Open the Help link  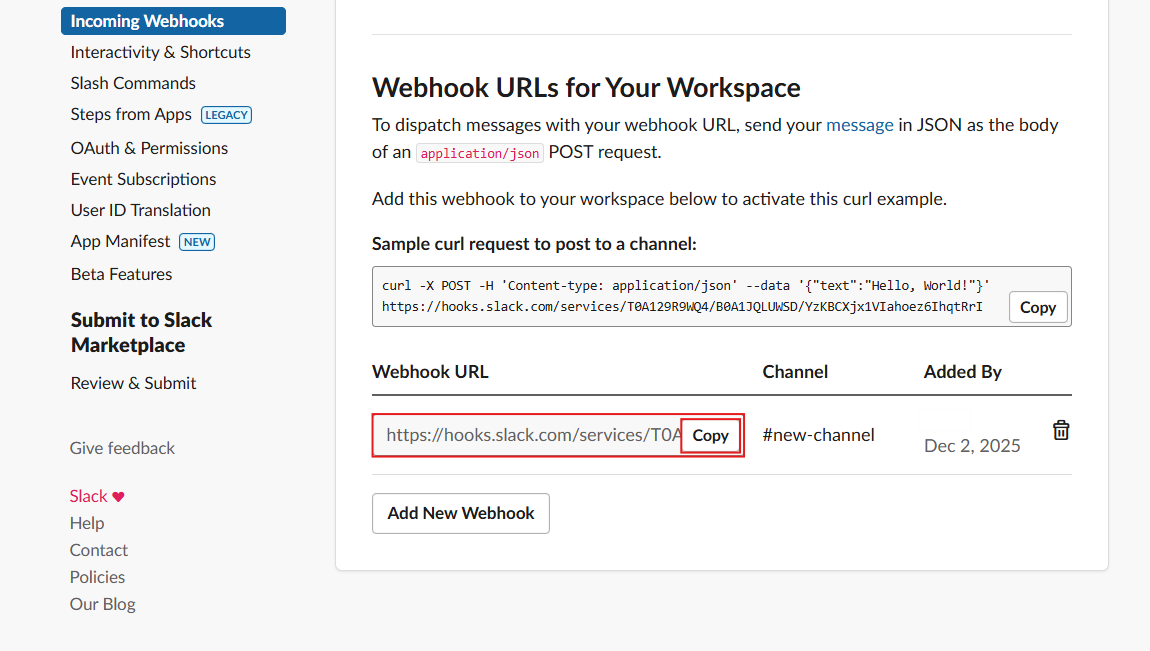87,523
